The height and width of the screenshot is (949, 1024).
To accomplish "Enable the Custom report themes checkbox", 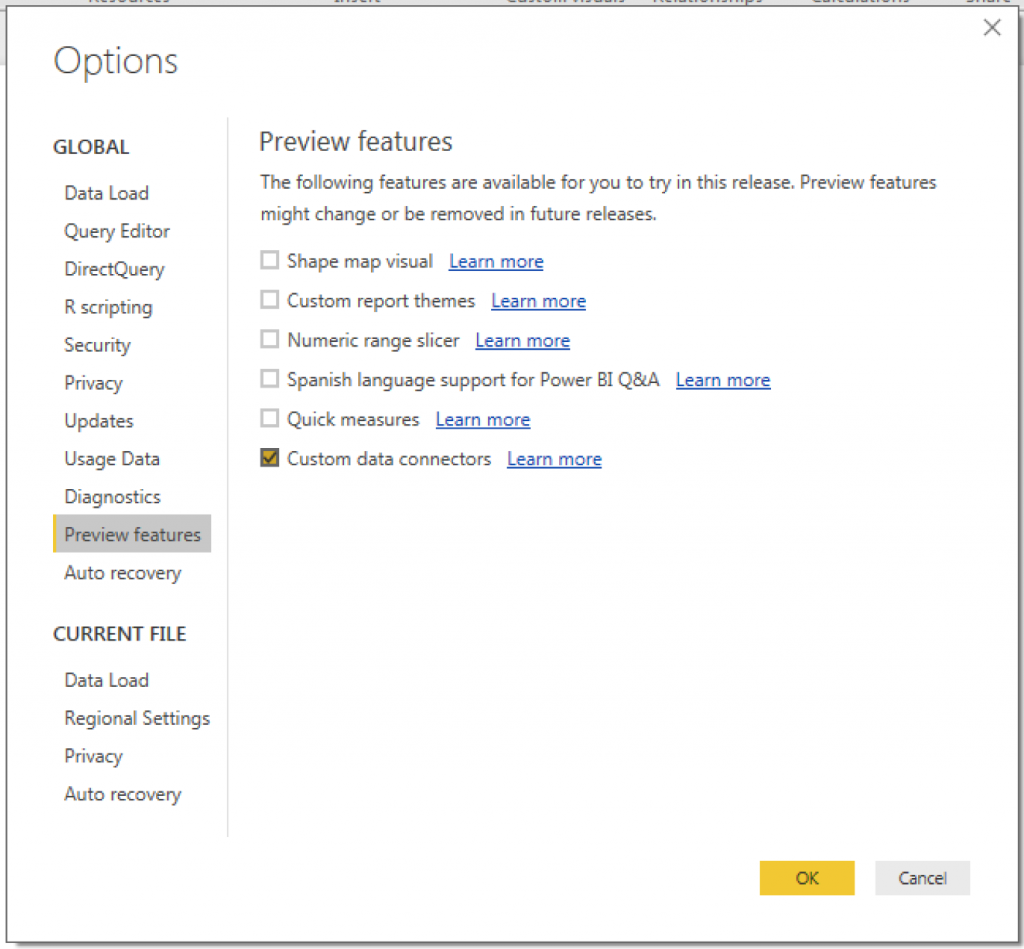I will tap(270, 300).
